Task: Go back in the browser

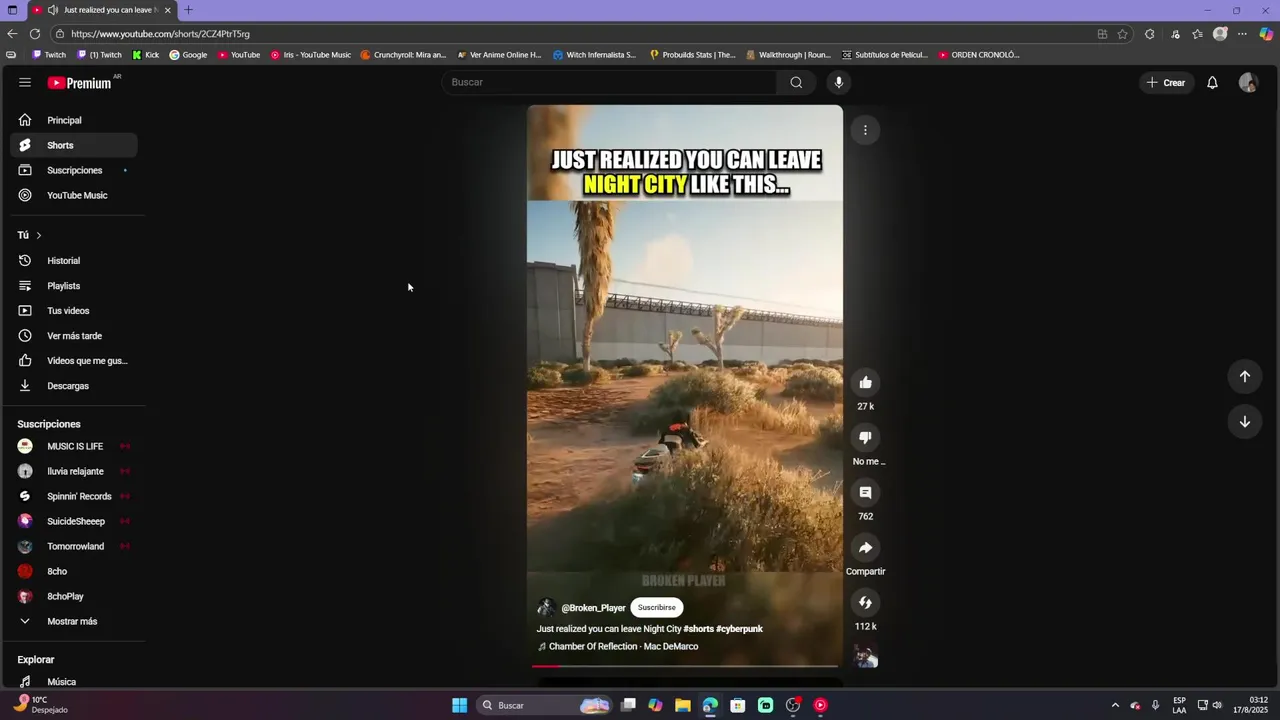Action: pyautogui.click(x=12, y=34)
